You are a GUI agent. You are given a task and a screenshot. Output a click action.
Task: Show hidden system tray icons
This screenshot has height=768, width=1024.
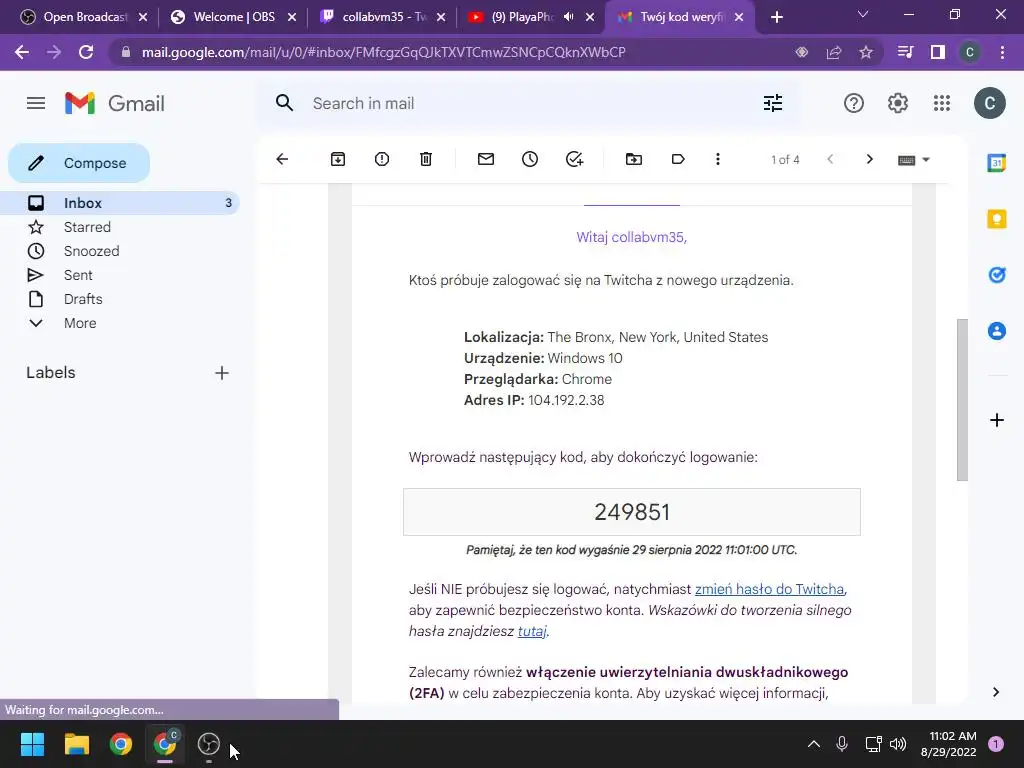[814, 744]
